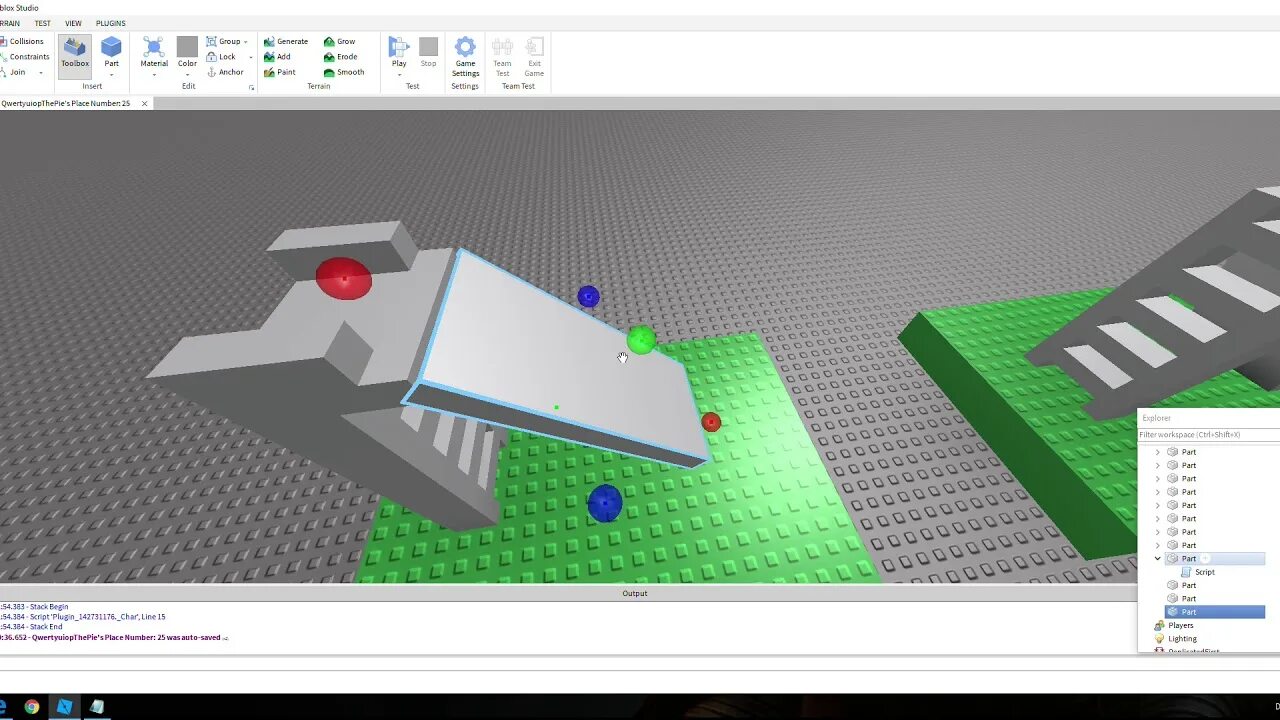Open the Toolbox panel button
This screenshot has width=1280, height=720.
(75, 56)
